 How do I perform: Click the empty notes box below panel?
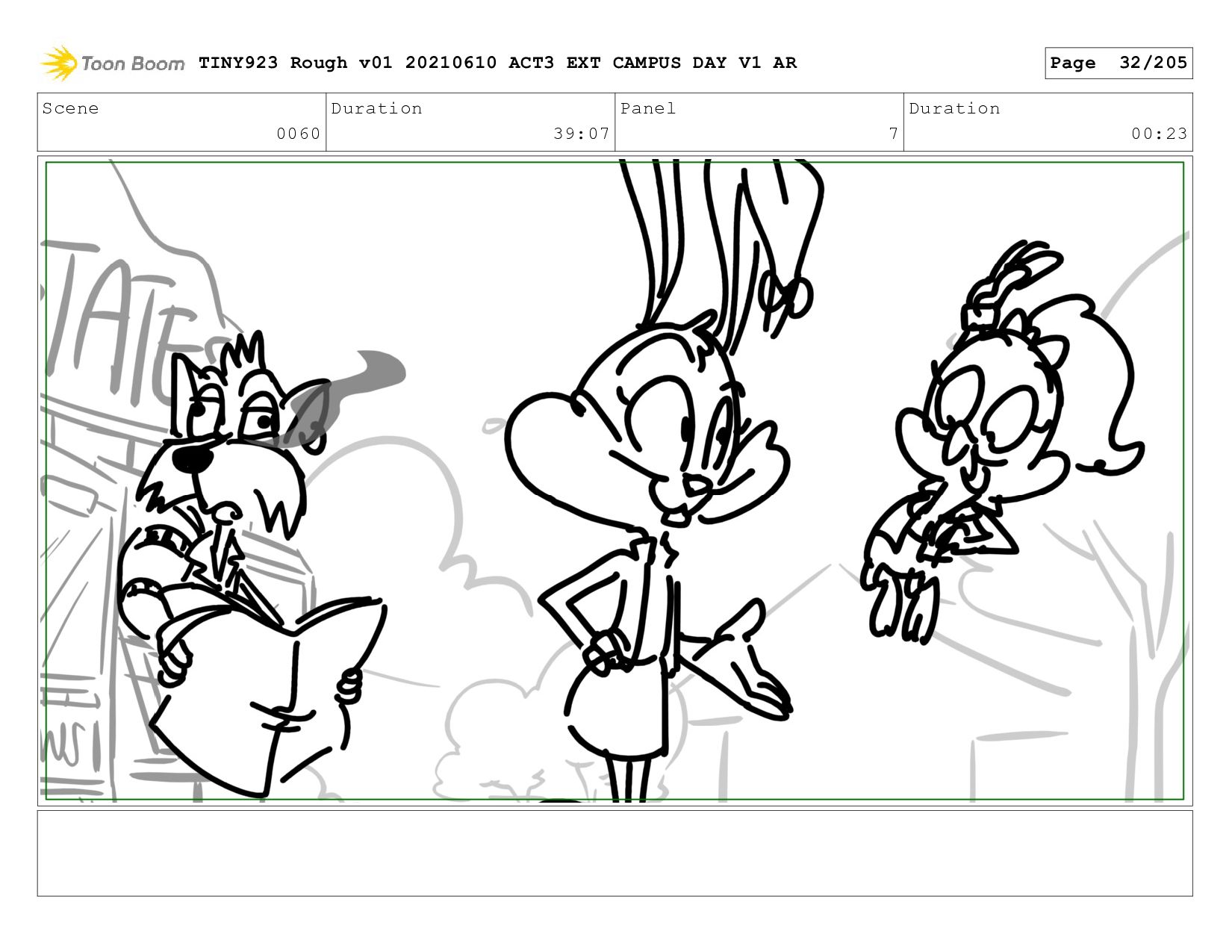click(615, 853)
